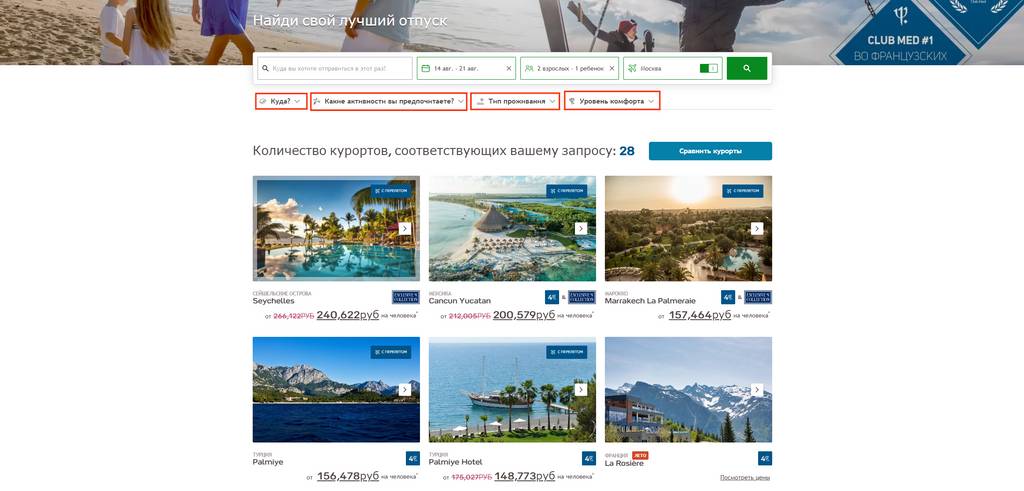
Task: Clear the 2 взрослых - 1 ребенок field
Action: (612, 68)
